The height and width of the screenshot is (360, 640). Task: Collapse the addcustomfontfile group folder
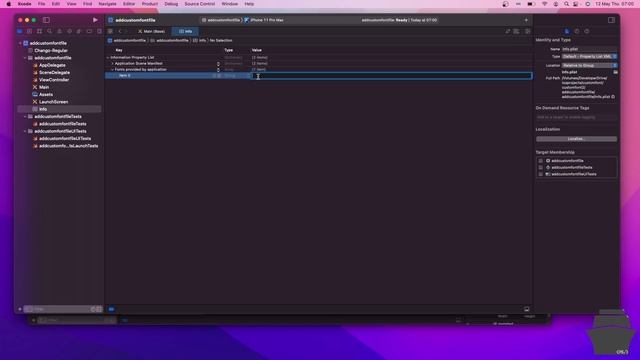point(25,58)
